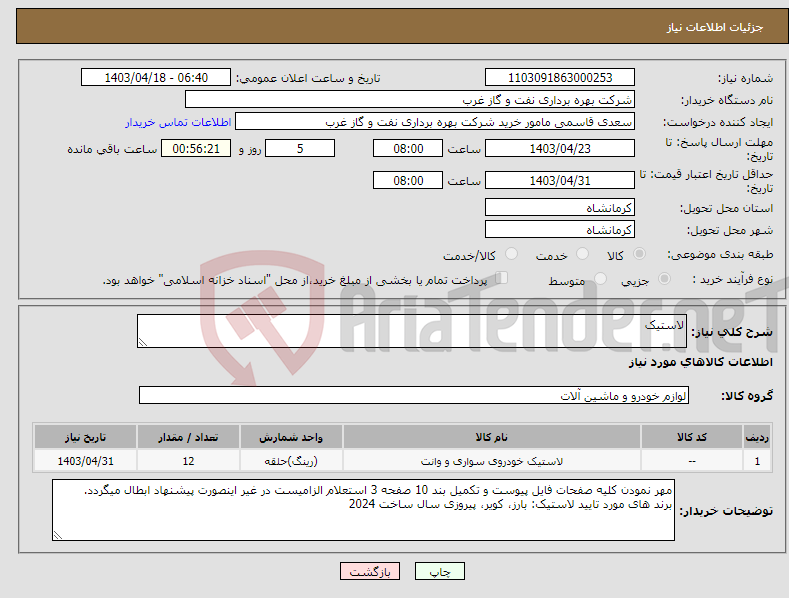
Task: Select the کالا radio button
Action: [x=639, y=254]
